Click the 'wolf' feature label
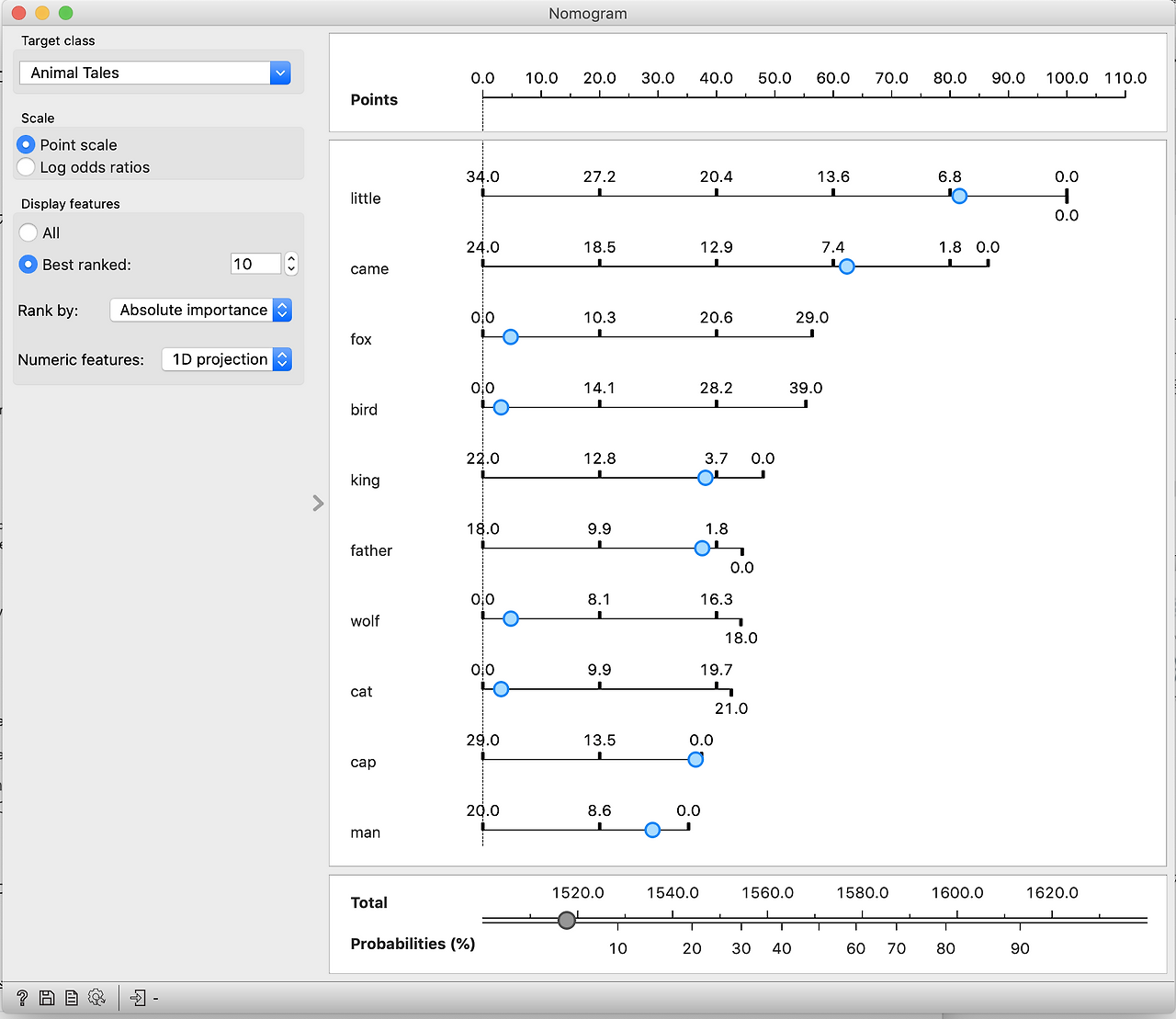Viewport: 1176px width, 1019px height. click(x=365, y=621)
